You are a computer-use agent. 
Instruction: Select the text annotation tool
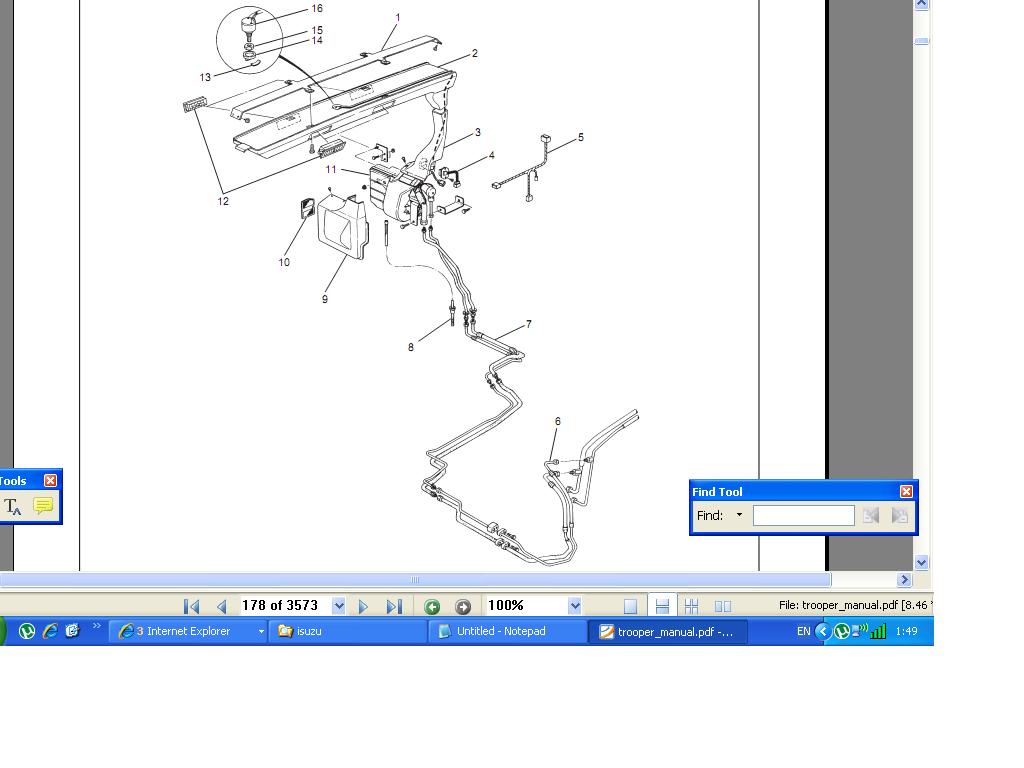(13, 506)
